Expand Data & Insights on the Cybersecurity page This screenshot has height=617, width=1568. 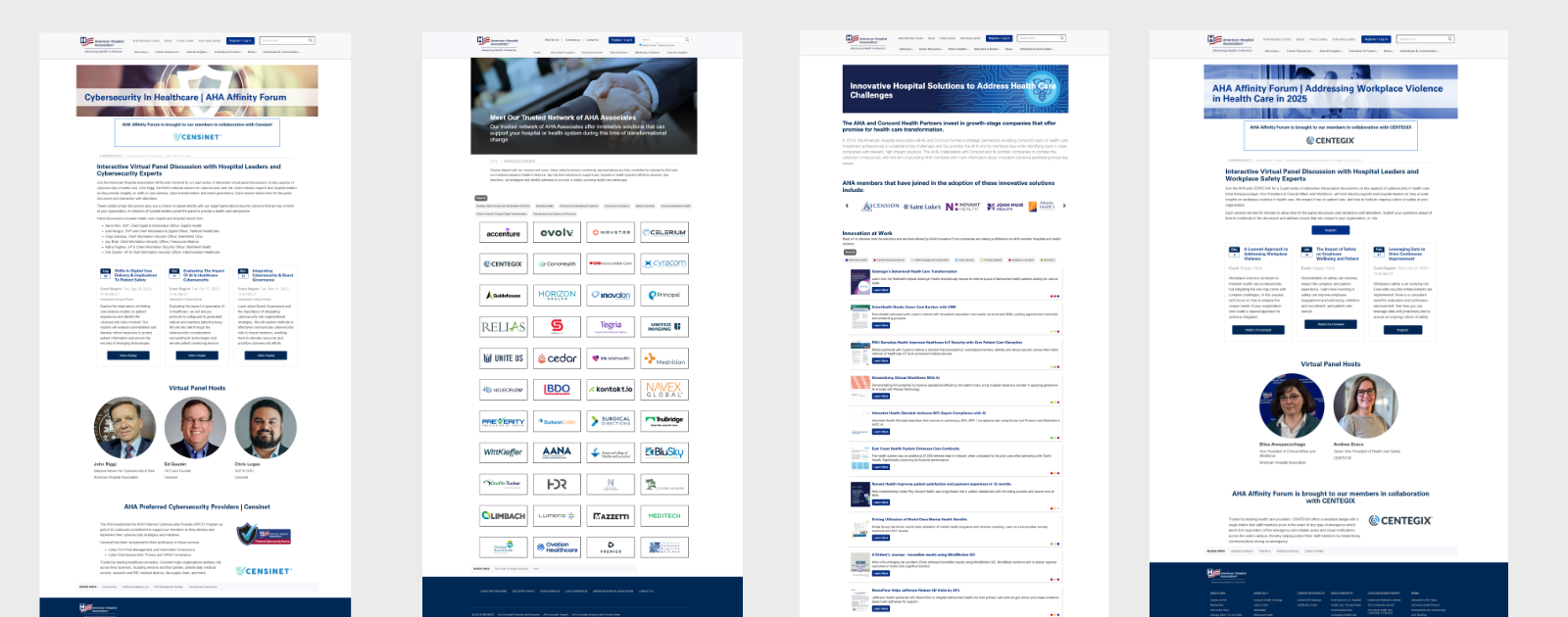coord(197,52)
